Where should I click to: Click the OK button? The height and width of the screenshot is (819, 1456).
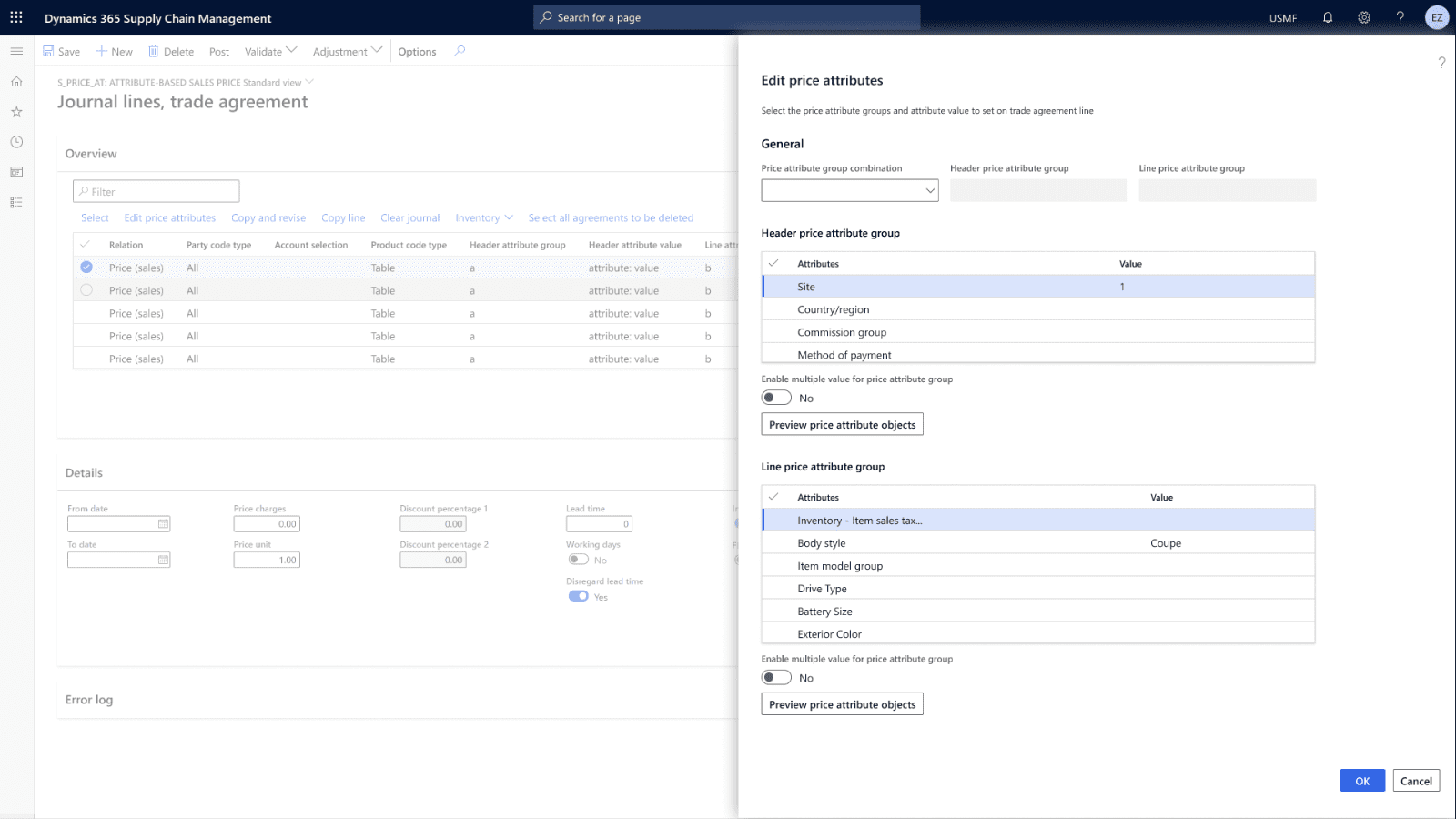tap(1361, 781)
